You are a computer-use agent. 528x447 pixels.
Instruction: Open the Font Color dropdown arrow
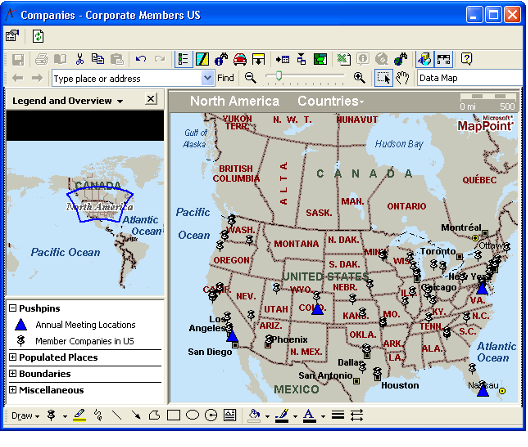323,416
